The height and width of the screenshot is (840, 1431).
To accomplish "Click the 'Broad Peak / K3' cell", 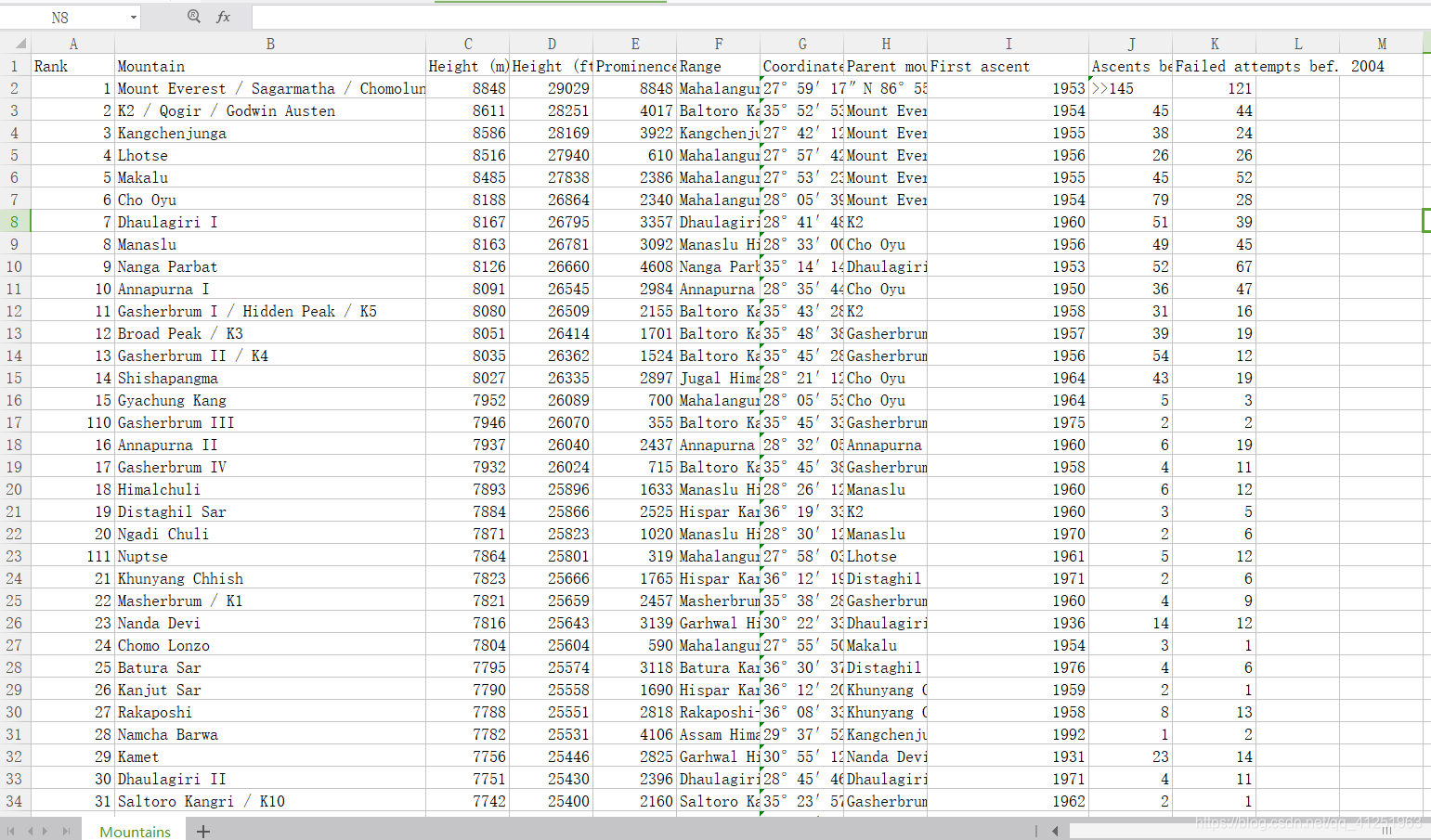I will [x=270, y=333].
